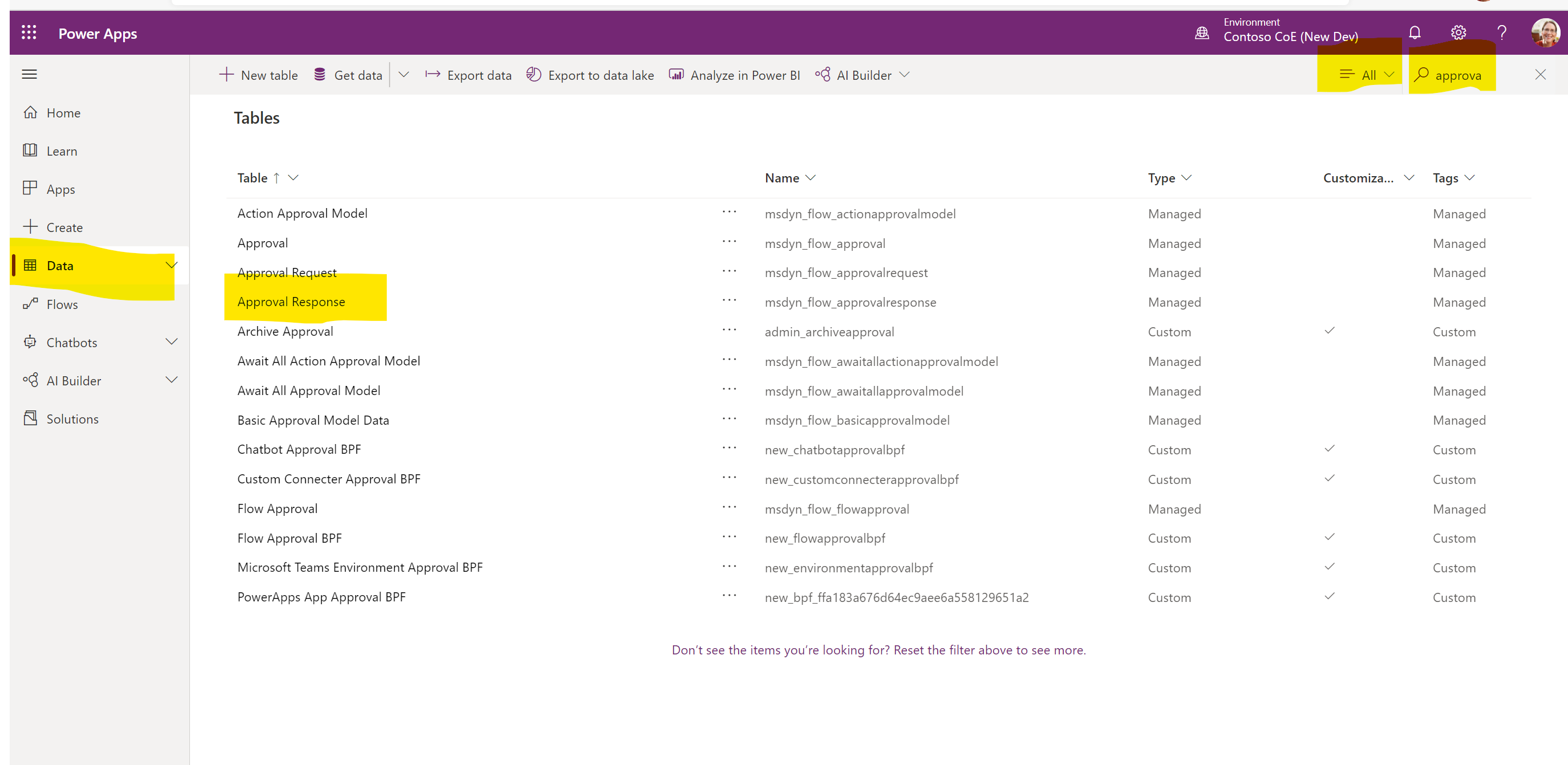Select Flows in the left sidebar
This screenshot has width=1568, height=765.
tap(62, 304)
